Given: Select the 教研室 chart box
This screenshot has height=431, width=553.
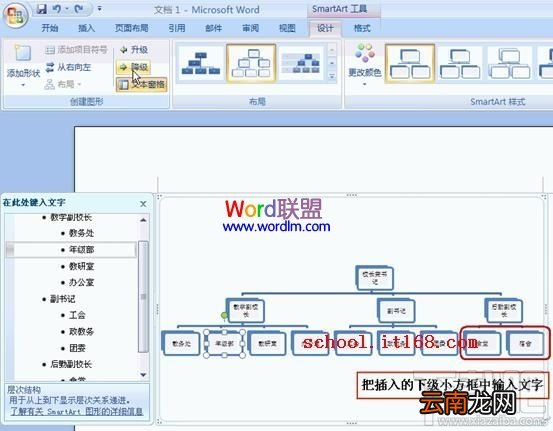Looking at the screenshot, I should pos(267,343).
